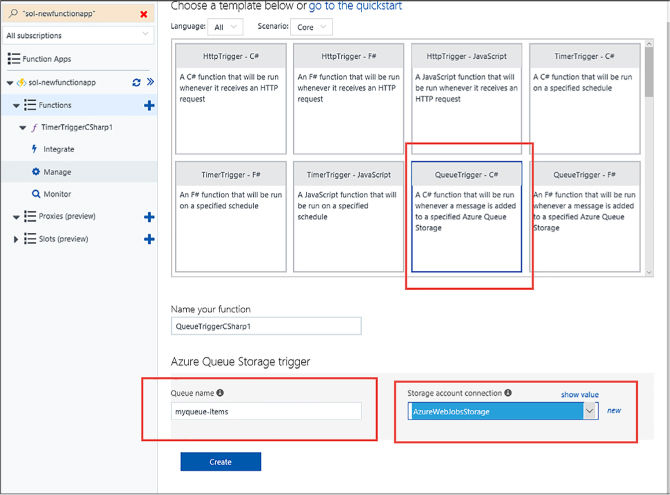Choose the QueueTrigger - C# template
The width and height of the screenshot is (670, 495).
pyautogui.click(x=466, y=217)
